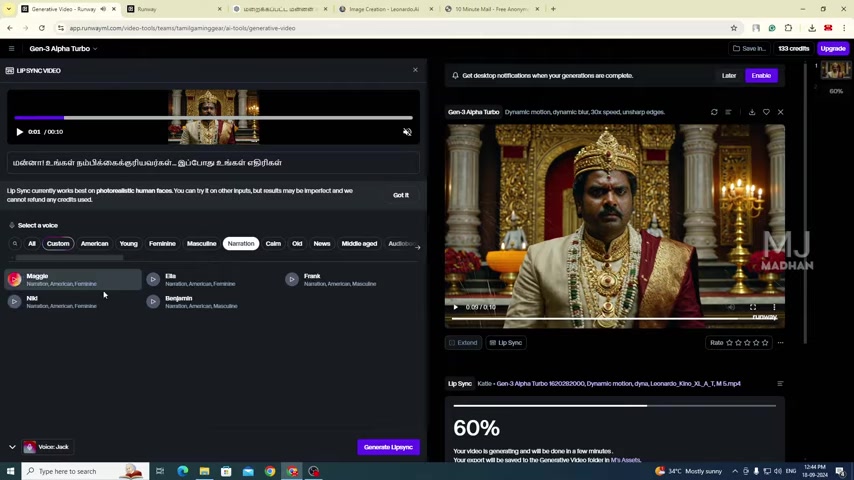The height and width of the screenshot is (480, 854).
Task: Filter voices by Old
Action: (297, 244)
